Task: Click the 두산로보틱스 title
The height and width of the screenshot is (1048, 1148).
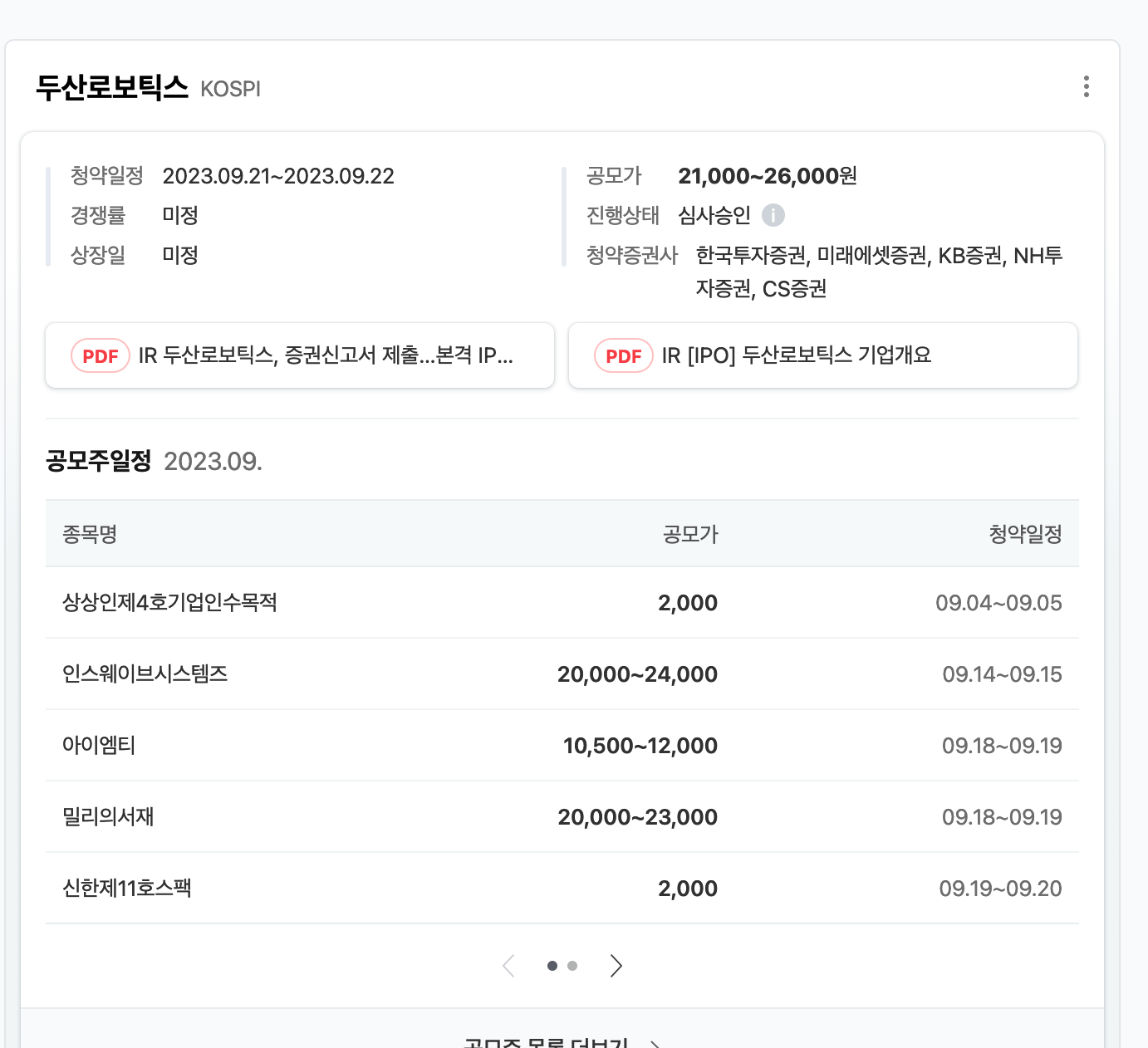Action: point(112,87)
